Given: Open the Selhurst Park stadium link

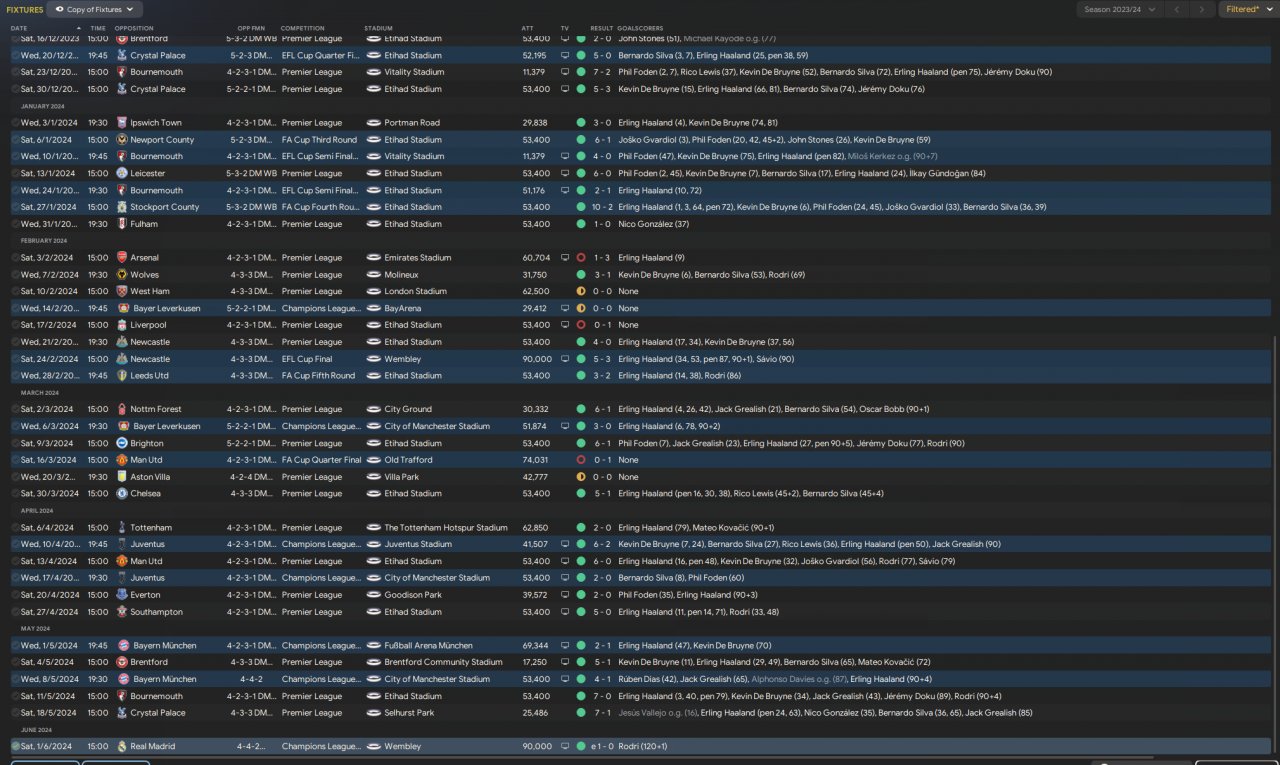Looking at the screenshot, I should click(x=409, y=713).
